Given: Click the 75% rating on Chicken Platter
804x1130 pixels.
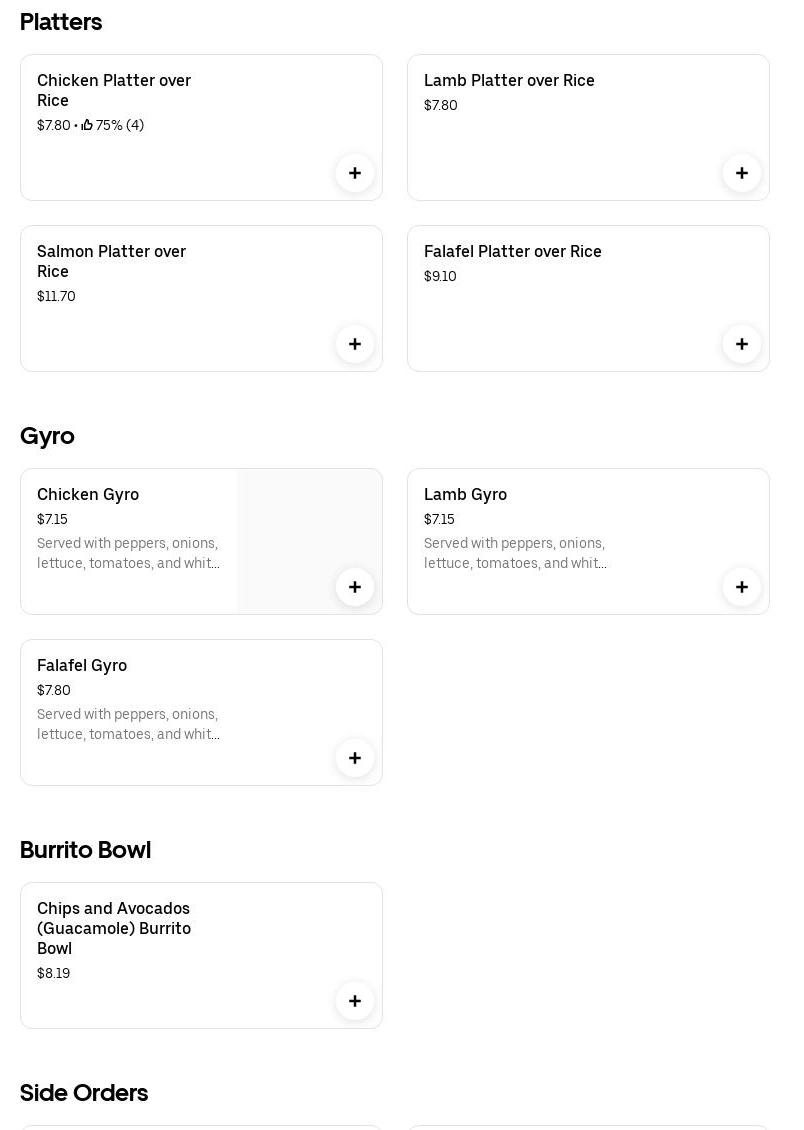Looking at the screenshot, I should coord(114,126).
